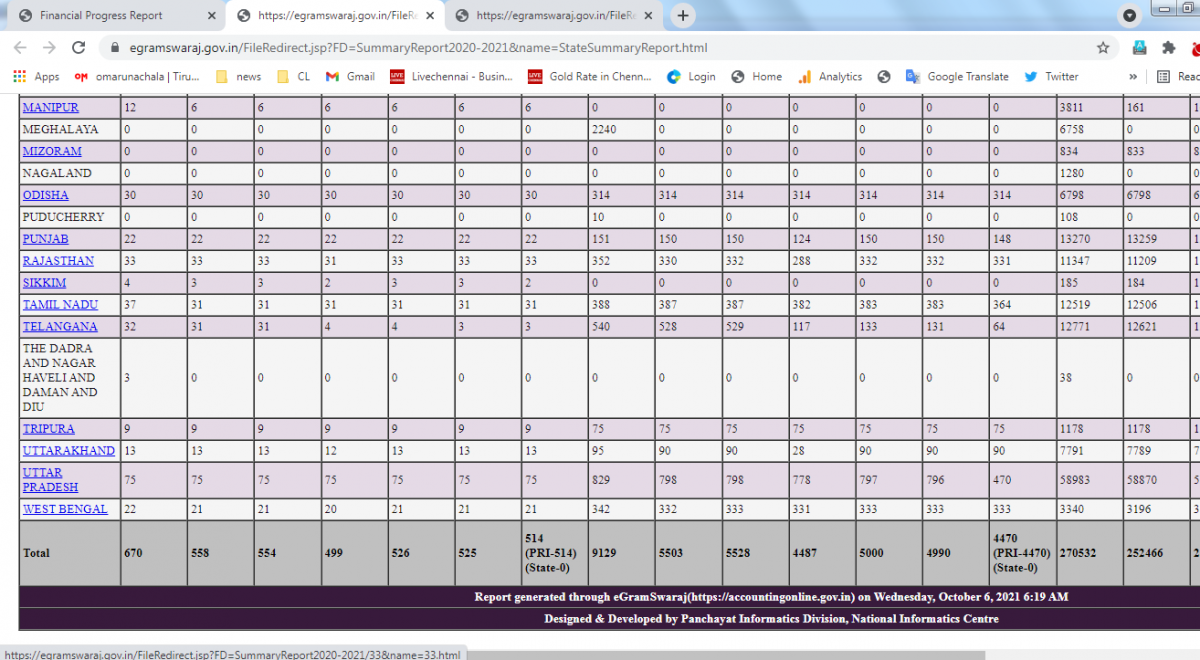Open the Google Translate bookmark
Image resolution: width=1200 pixels, height=660 pixels.
957,77
